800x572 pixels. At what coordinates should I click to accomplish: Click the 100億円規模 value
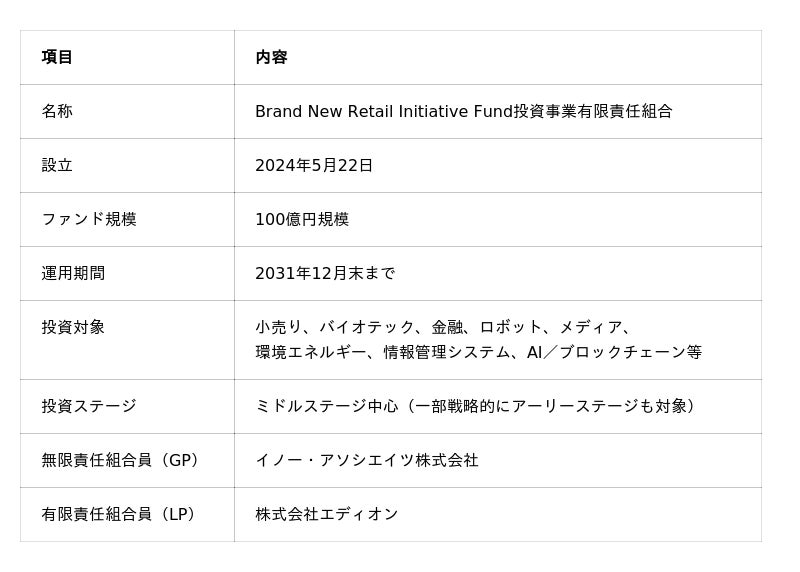click(x=302, y=219)
